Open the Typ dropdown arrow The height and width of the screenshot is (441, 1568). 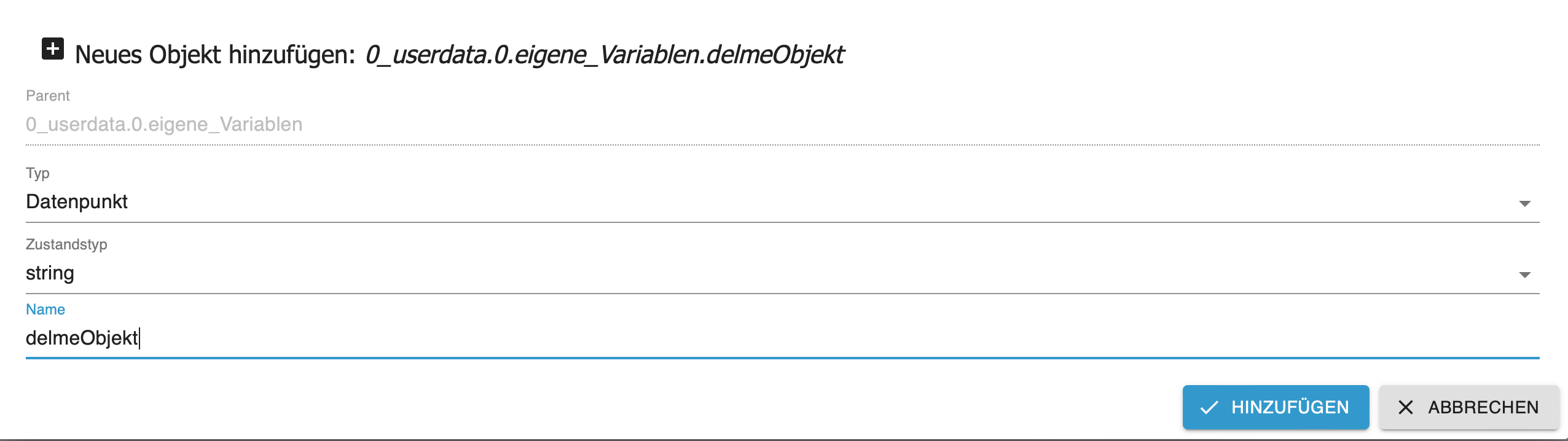point(1524,203)
